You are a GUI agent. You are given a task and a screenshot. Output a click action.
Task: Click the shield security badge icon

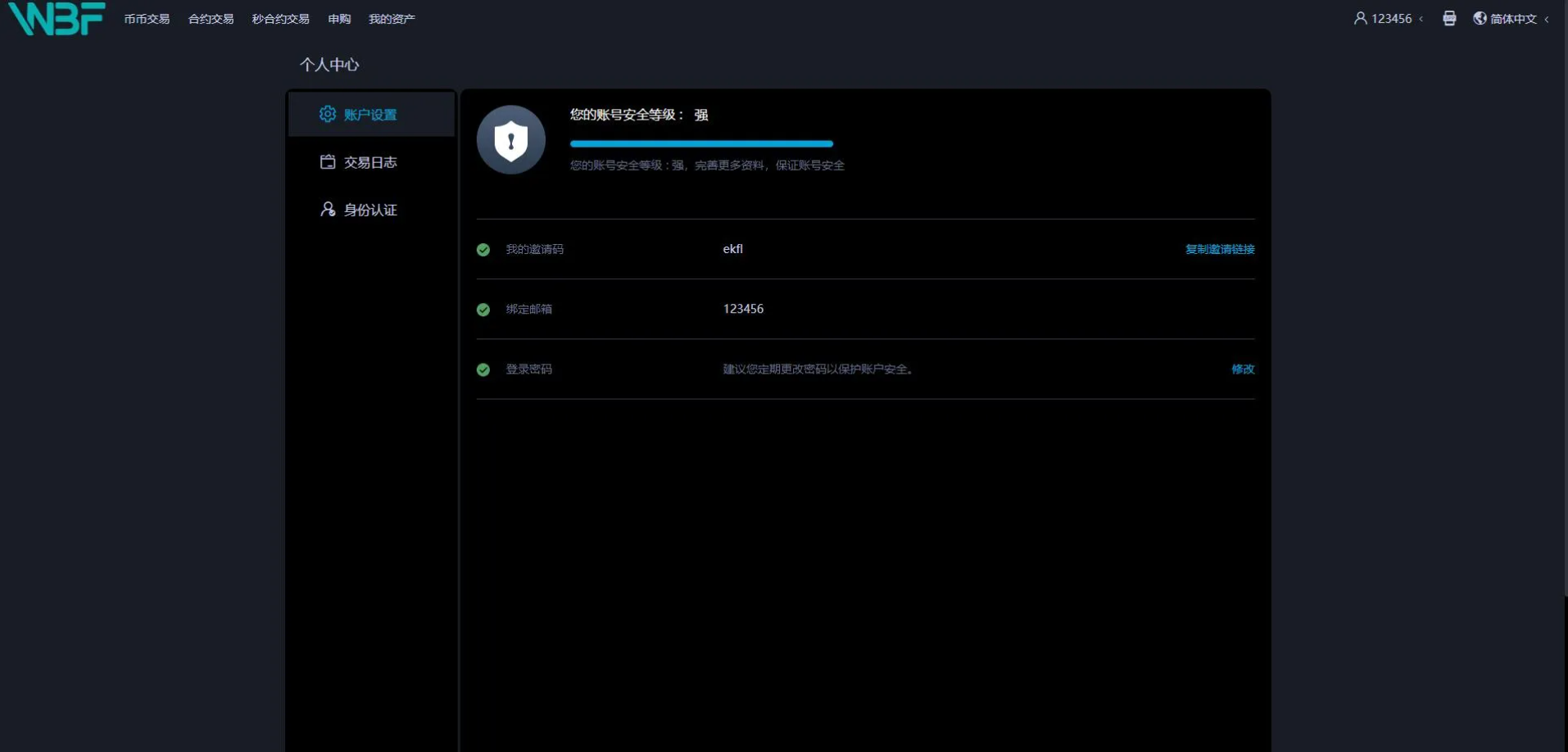[x=511, y=140]
